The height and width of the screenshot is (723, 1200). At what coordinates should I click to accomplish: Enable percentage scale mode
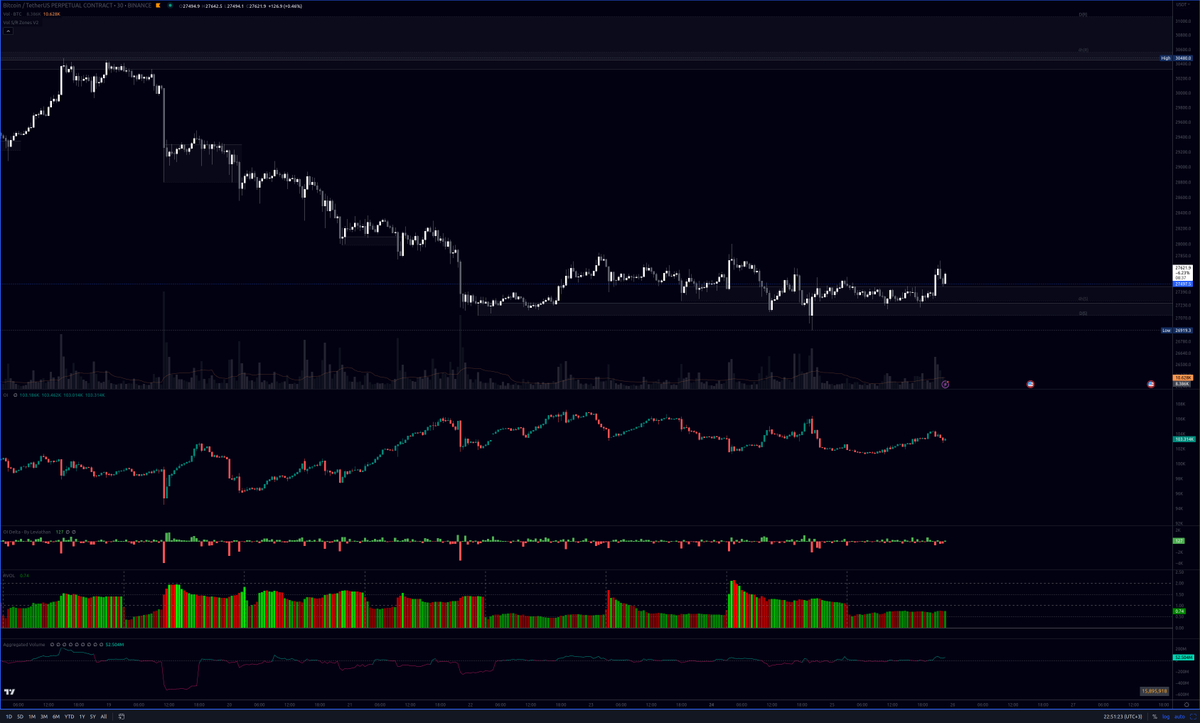point(1155,716)
